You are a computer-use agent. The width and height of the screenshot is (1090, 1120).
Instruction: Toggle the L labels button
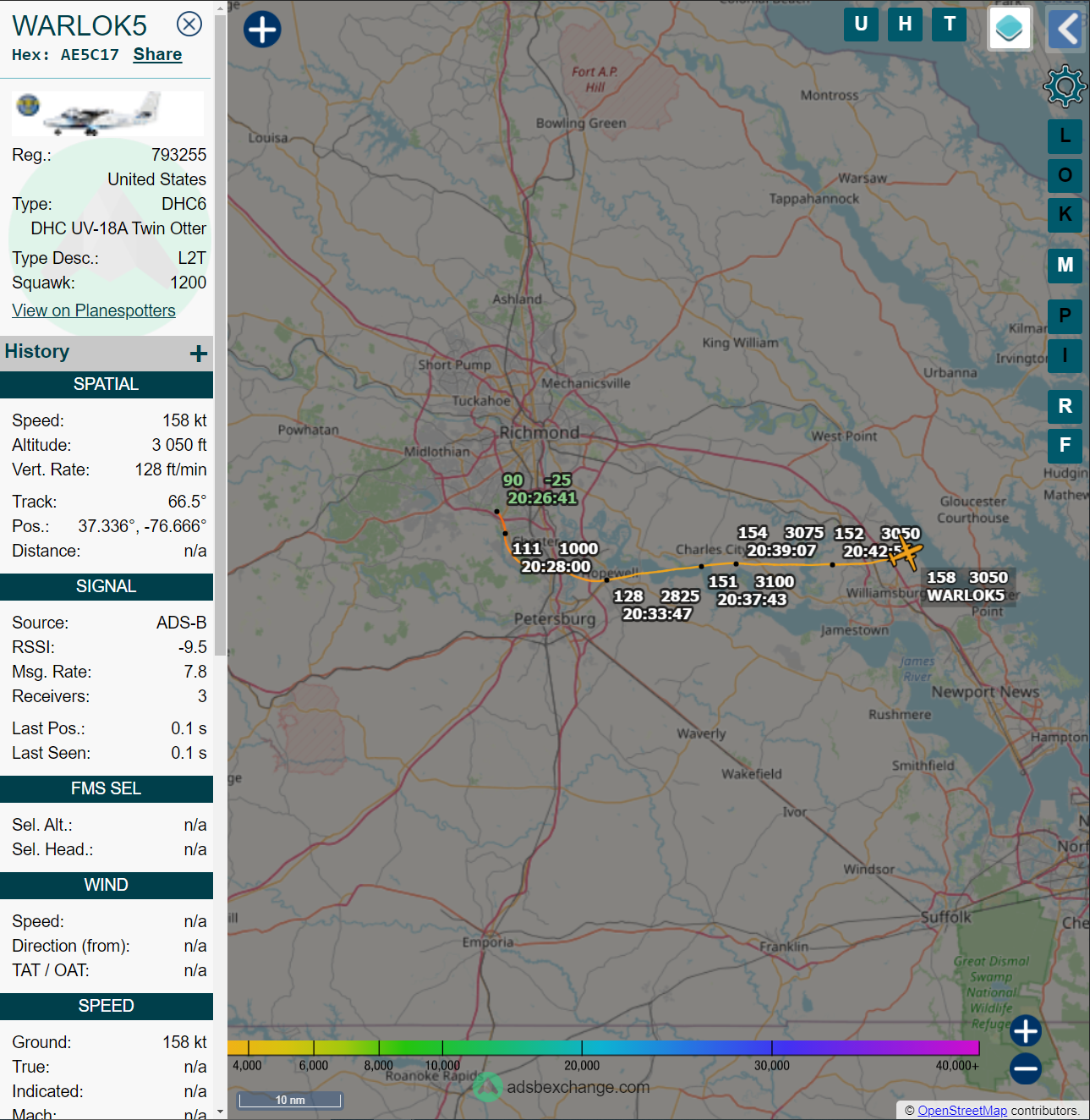(x=1065, y=136)
